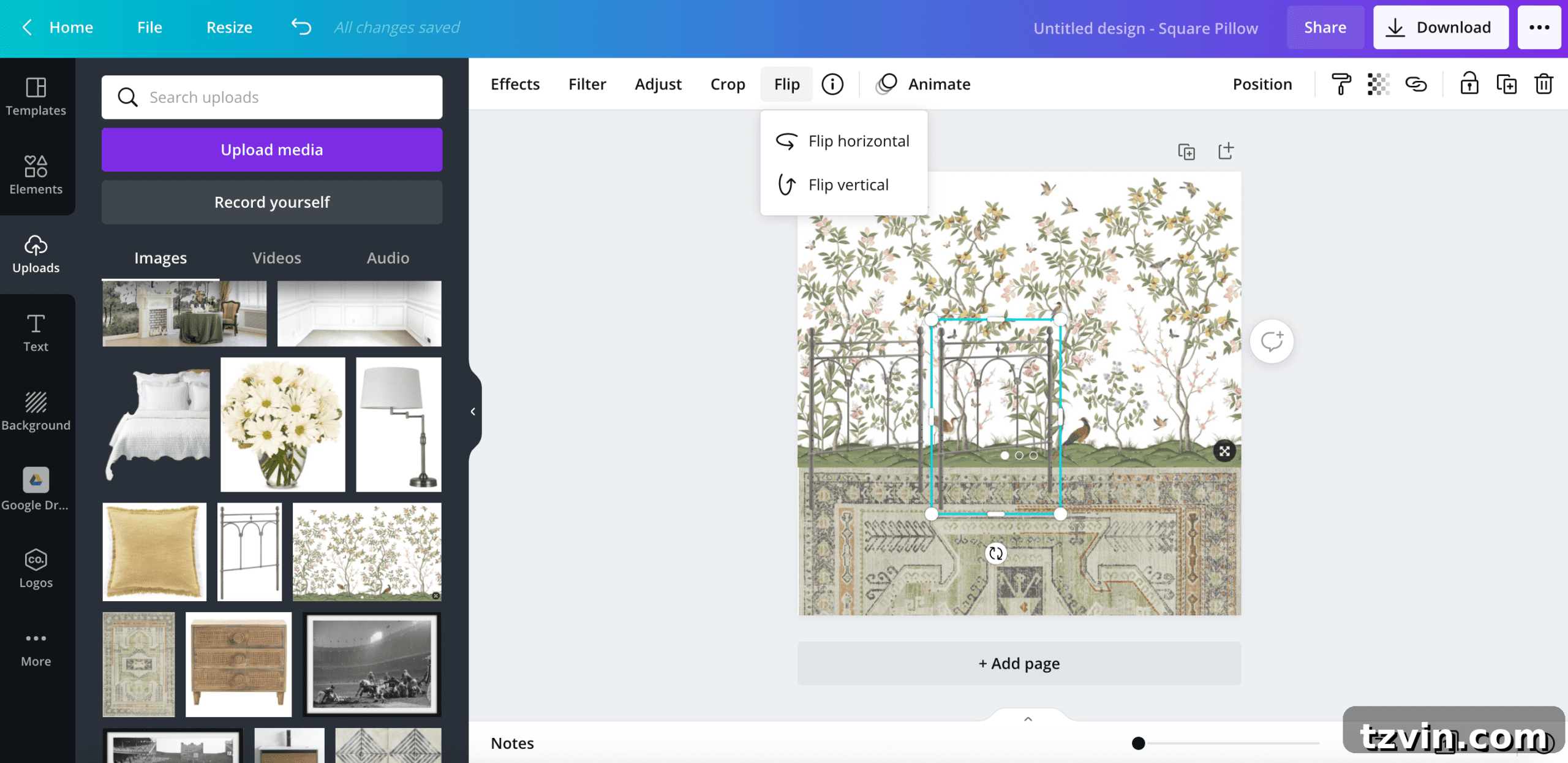Open the Logos sidebar panel
1568x763 pixels.
coord(36,568)
